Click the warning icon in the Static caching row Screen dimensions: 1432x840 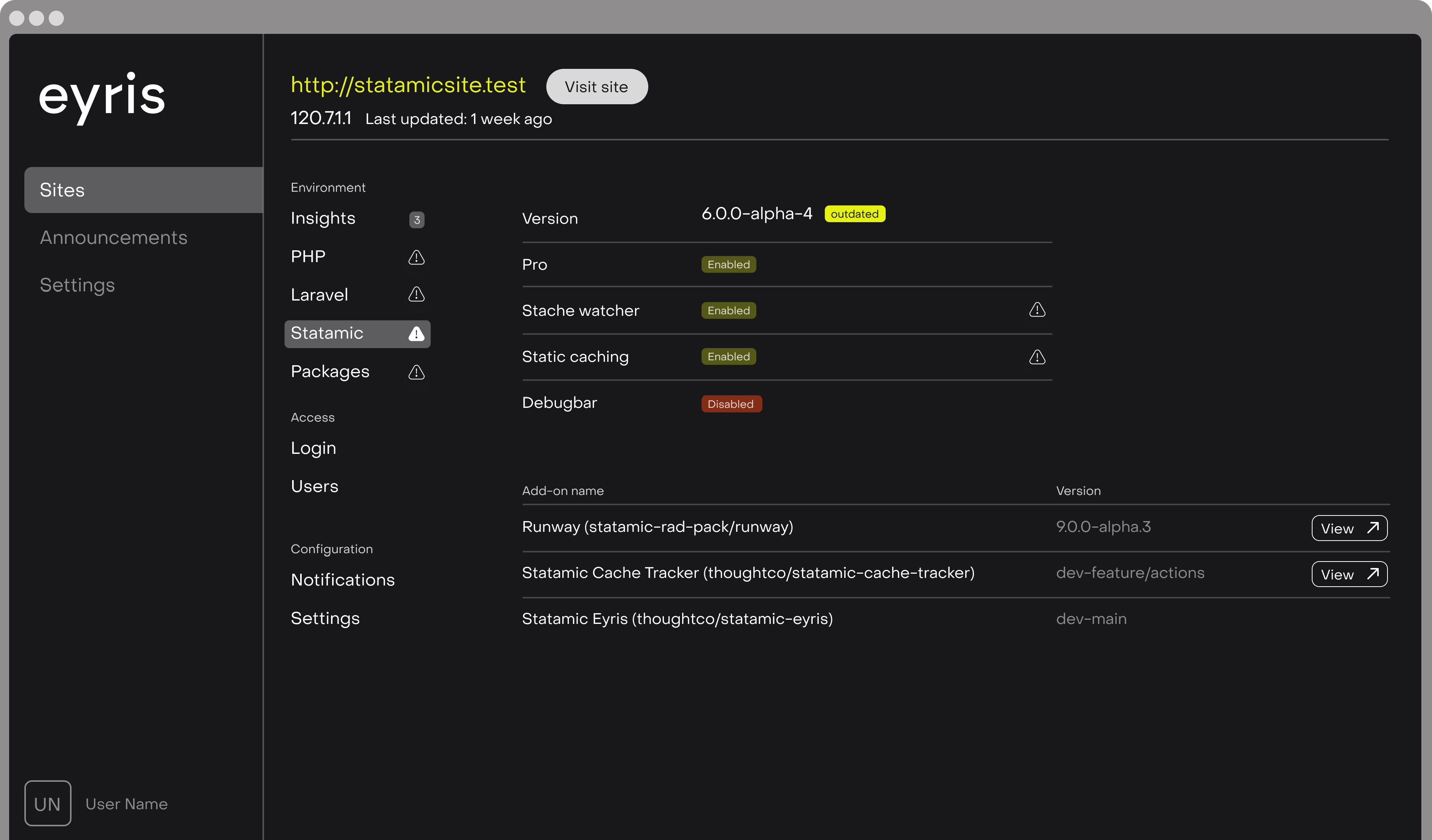(x=1036, y=357)
